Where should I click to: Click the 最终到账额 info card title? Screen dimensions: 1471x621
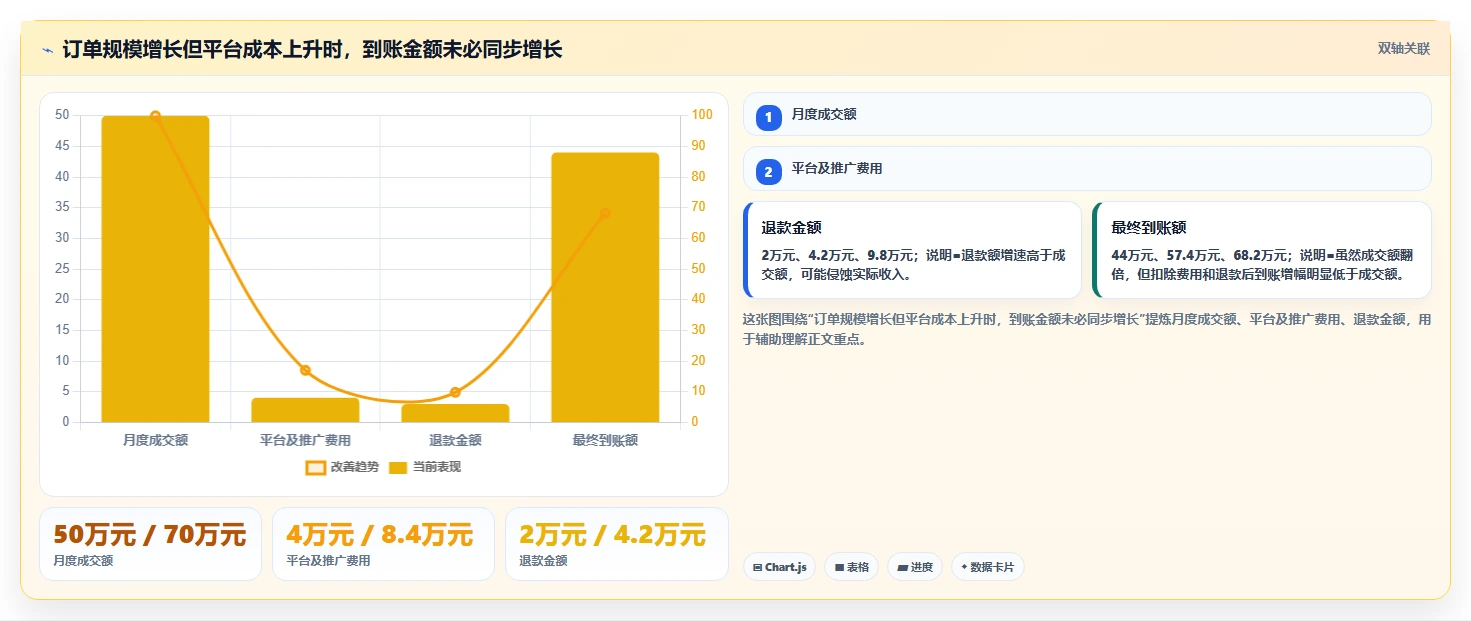[1149, 228]
